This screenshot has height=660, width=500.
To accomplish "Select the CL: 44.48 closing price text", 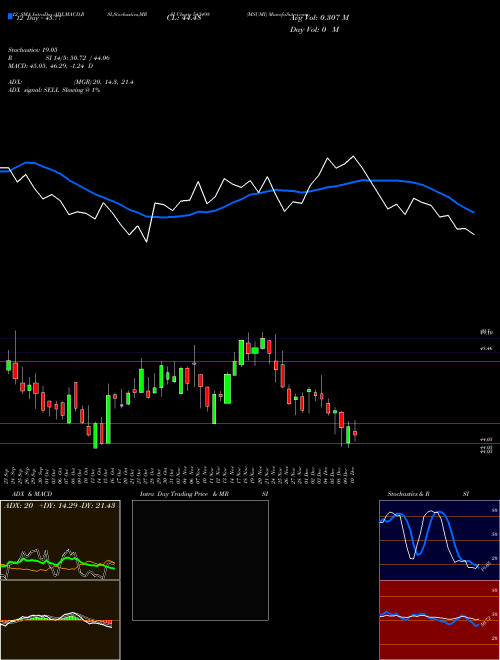I will click(x=184, y=17).
